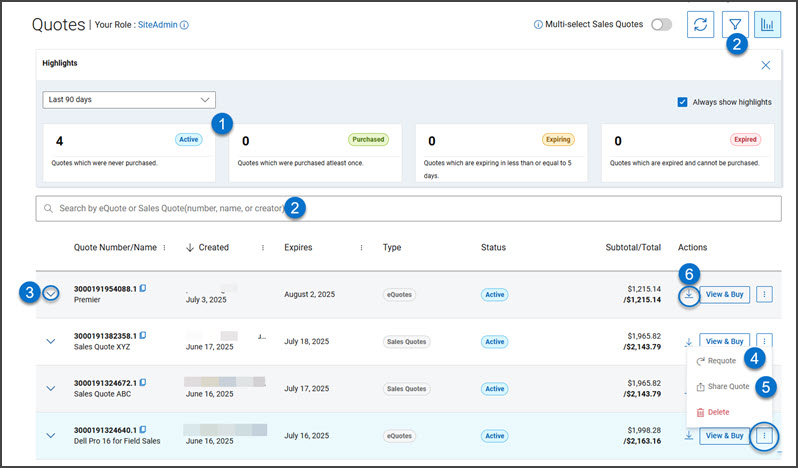Click View & Buy for Premier quote
The image size is (798, 468).
[725, 294]
